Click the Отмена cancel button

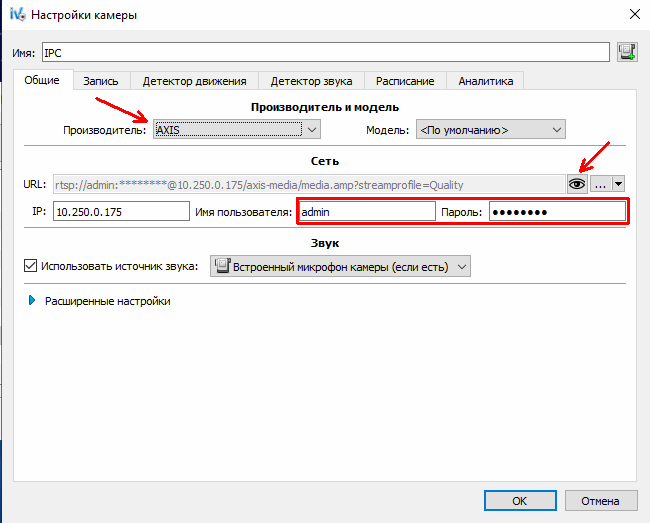(601, 501)
